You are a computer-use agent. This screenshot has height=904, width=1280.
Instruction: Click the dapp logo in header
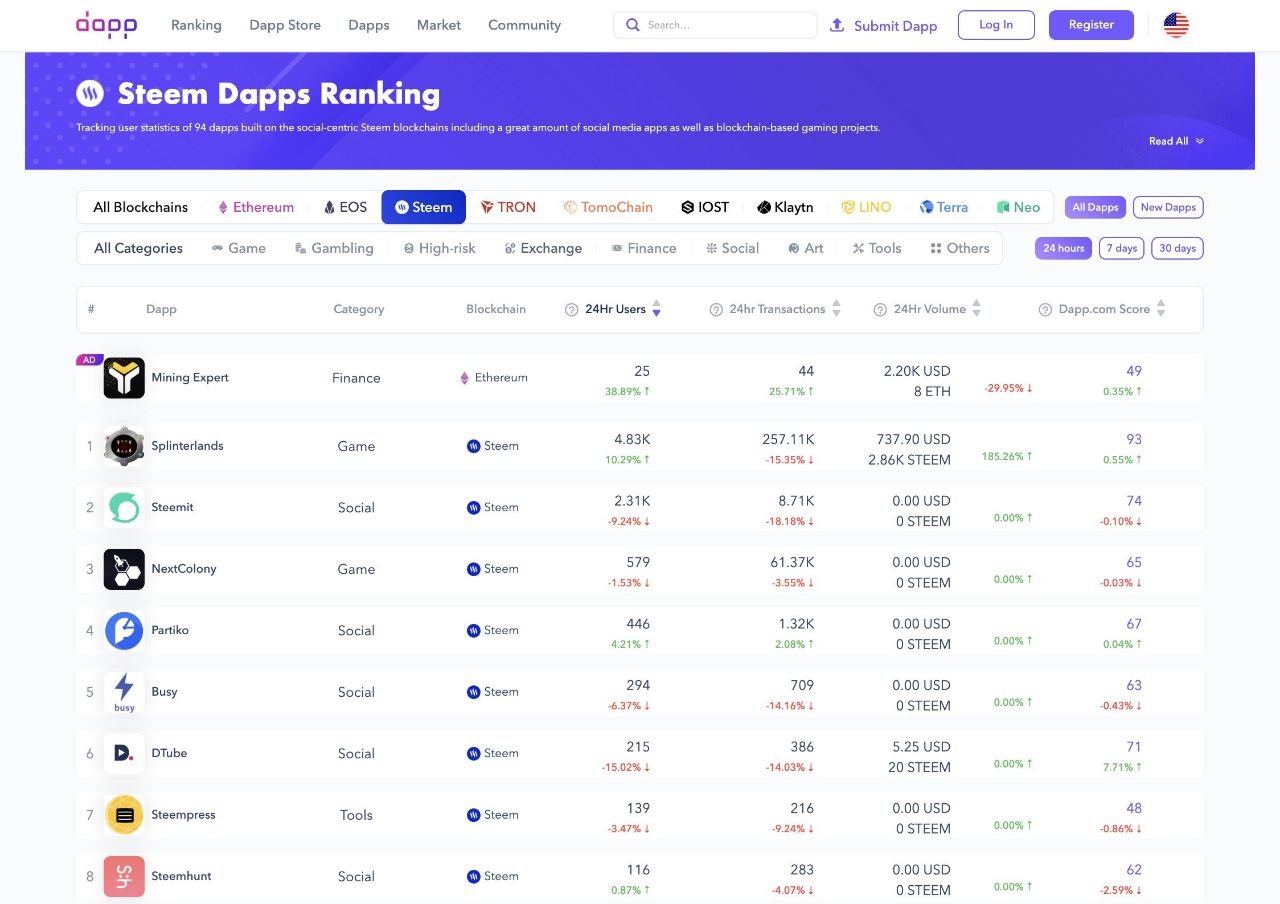pos(107,25)
